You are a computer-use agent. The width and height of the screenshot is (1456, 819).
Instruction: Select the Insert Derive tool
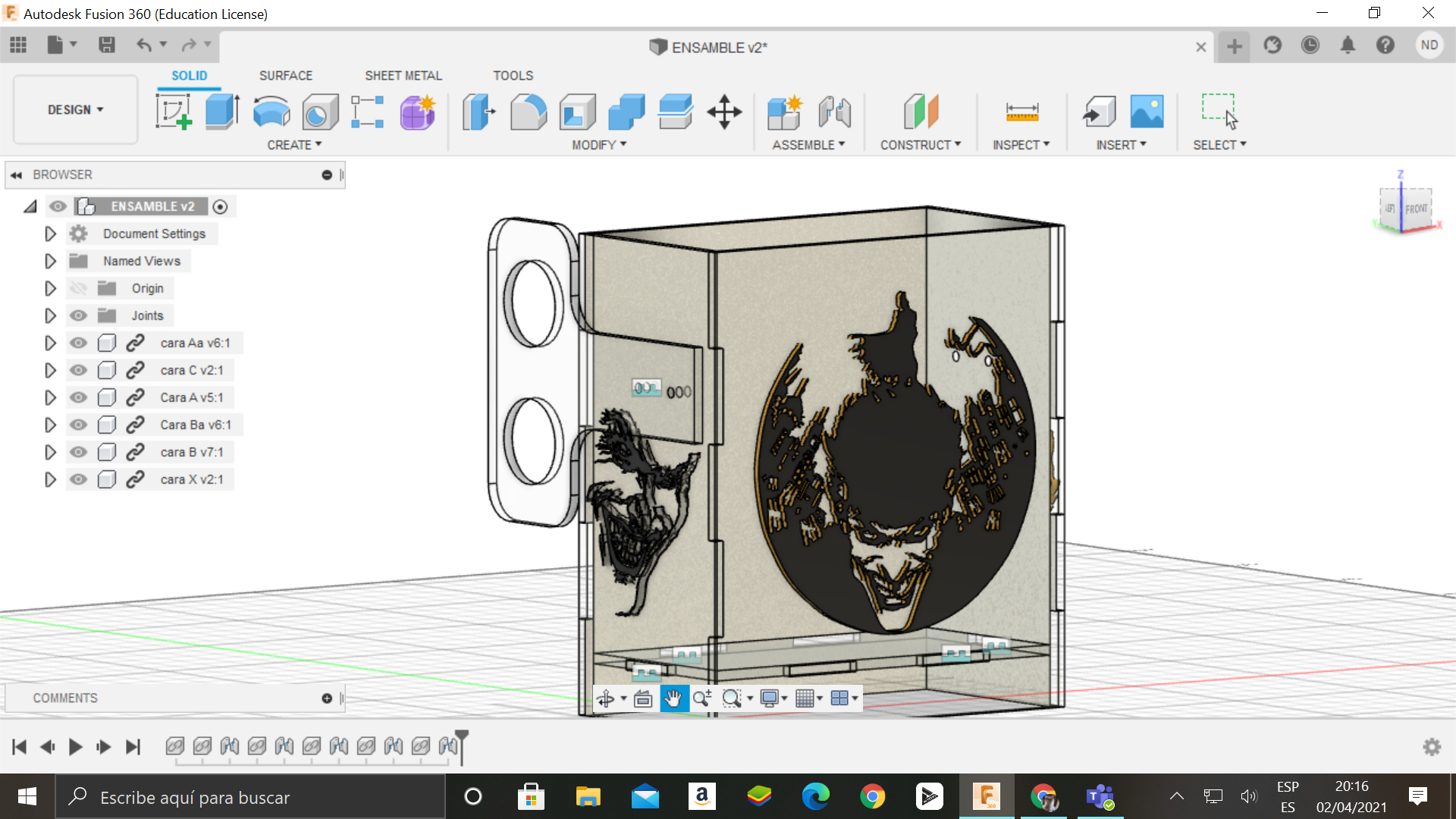(1099, 111)
